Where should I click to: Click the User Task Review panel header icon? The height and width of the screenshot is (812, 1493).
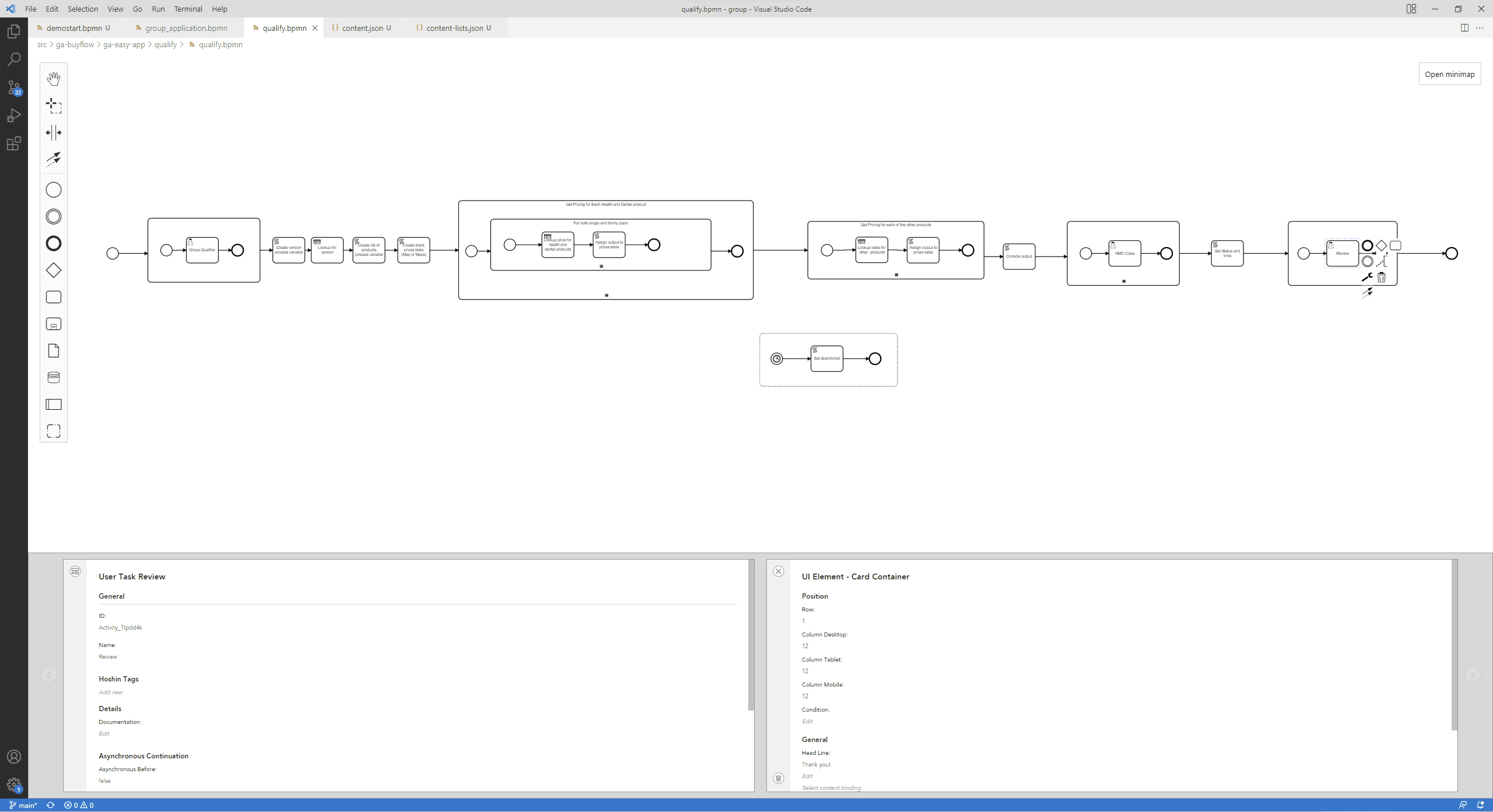pos(75,571)
